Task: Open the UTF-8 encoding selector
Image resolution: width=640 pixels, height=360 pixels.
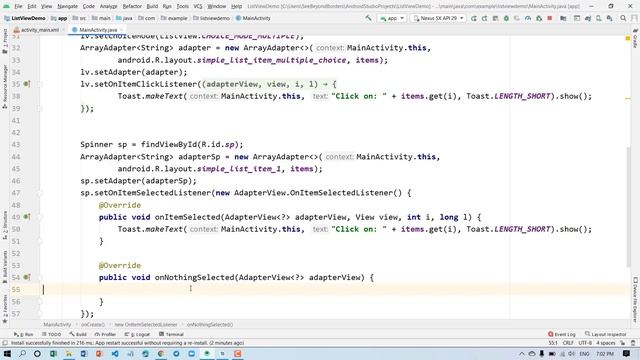Action: 585,343
